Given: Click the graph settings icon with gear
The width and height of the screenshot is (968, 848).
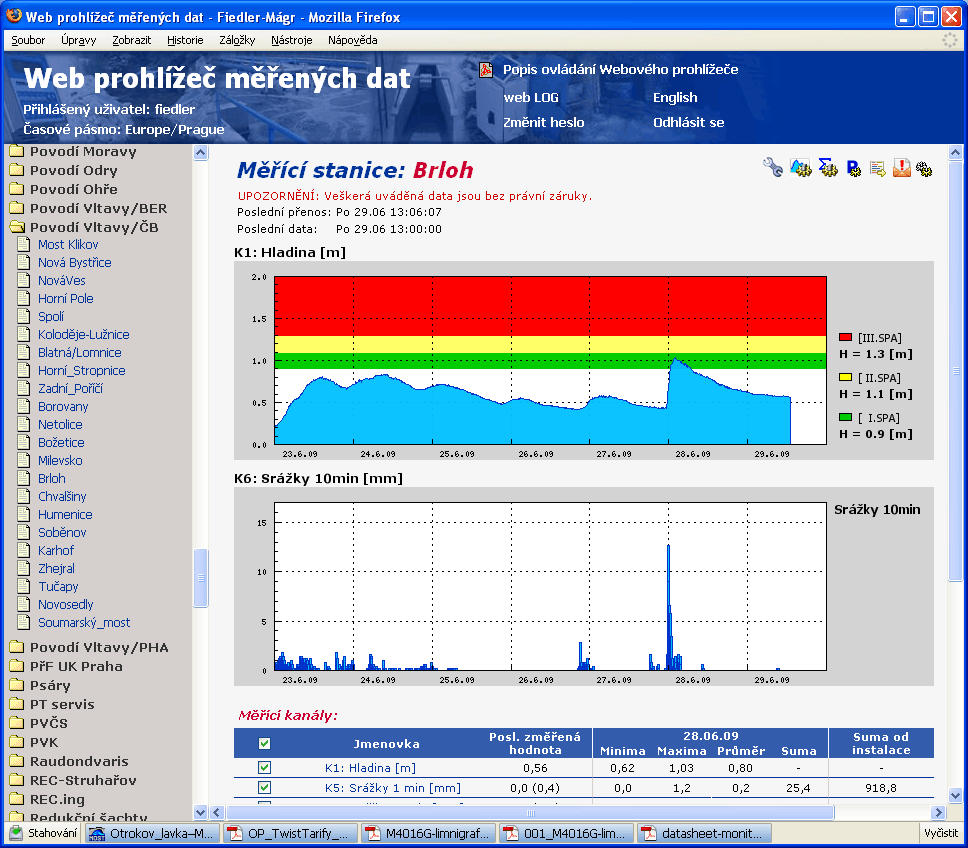Looking at the screenshot, I should pos(800,168).
